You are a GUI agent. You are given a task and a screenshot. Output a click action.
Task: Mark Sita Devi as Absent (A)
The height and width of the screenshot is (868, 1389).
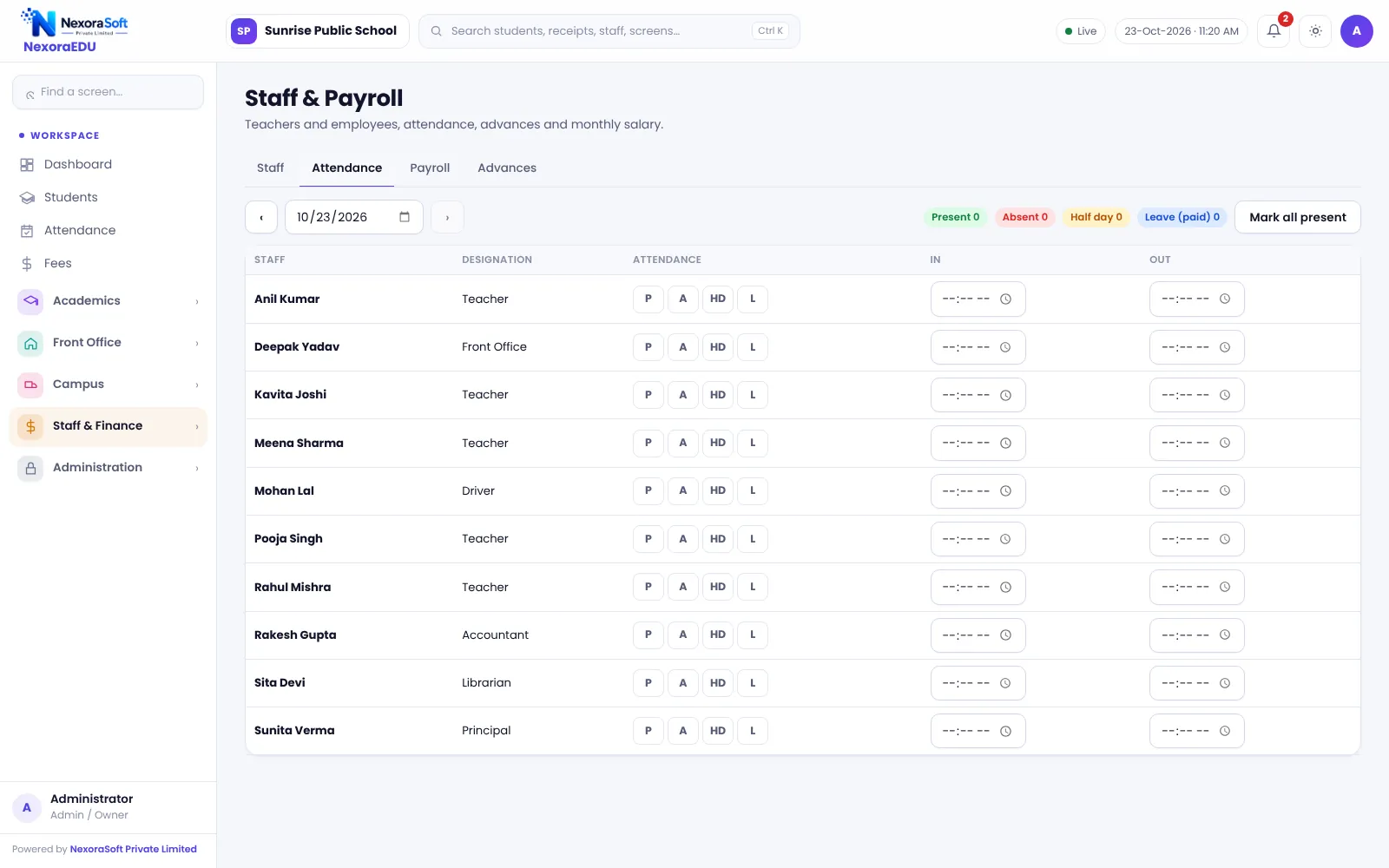click(683, 683)
